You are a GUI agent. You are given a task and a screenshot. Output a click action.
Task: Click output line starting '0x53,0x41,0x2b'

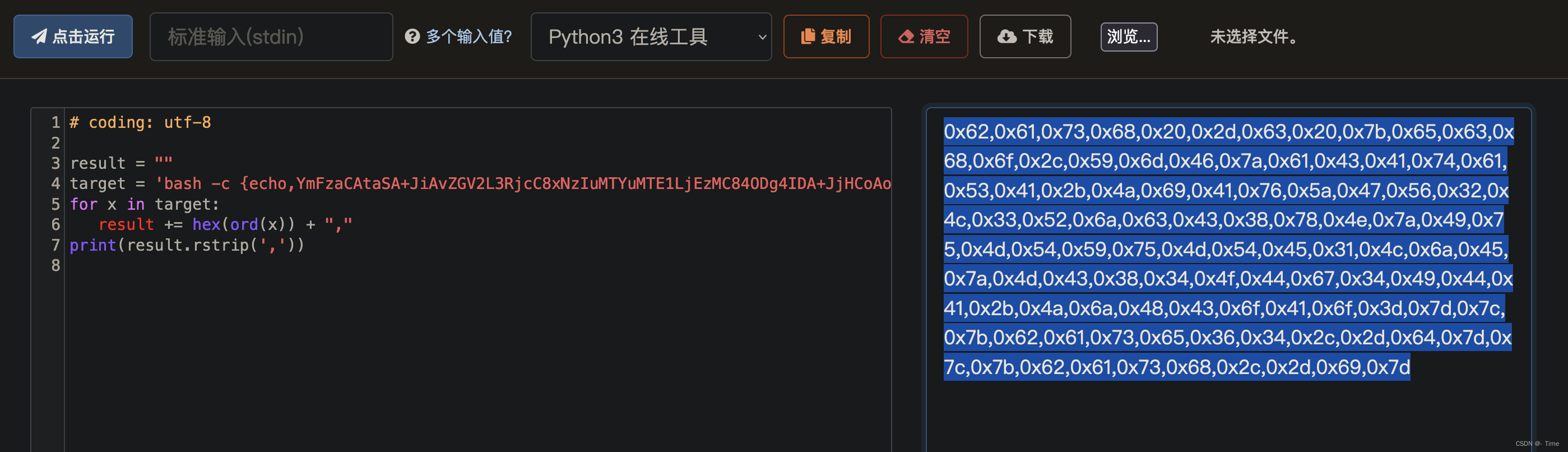click(1226, 190)
